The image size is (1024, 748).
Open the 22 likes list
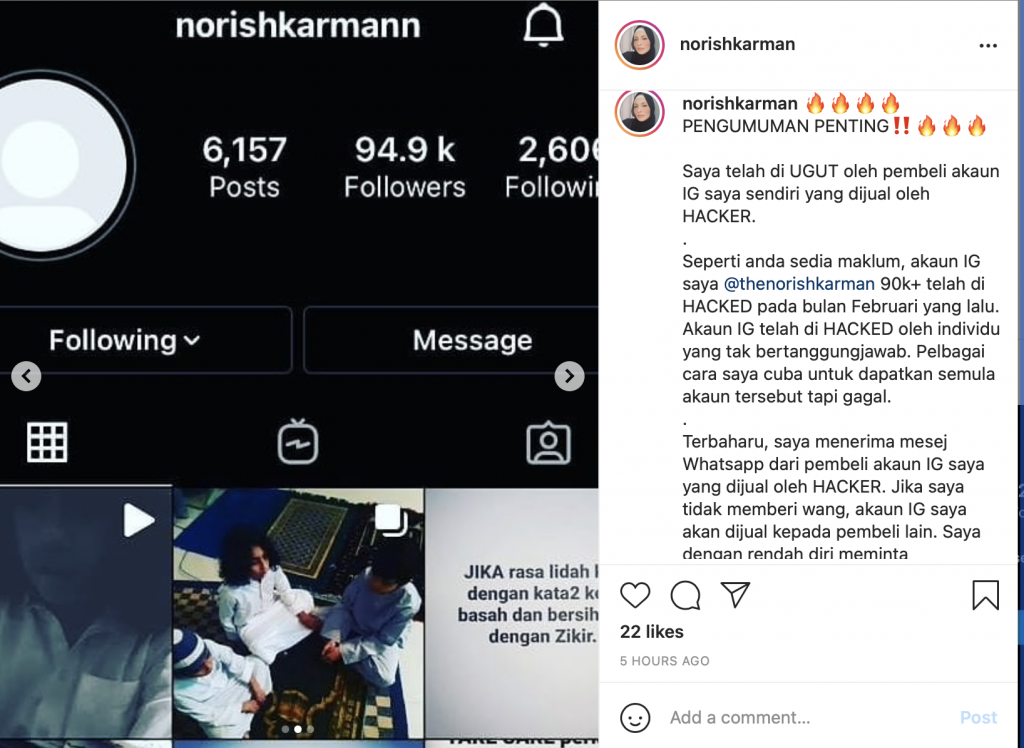tap(652, 632)
